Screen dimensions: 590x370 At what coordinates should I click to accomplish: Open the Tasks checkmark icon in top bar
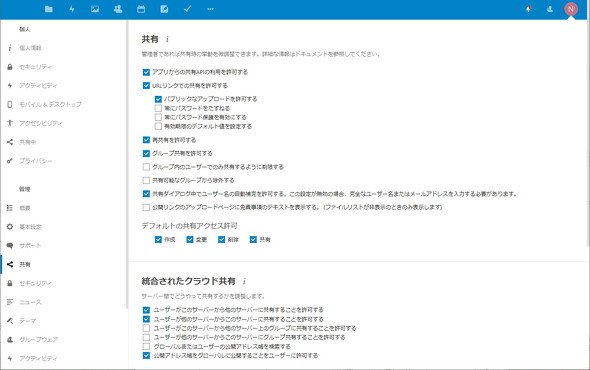(x=187, y=9)
